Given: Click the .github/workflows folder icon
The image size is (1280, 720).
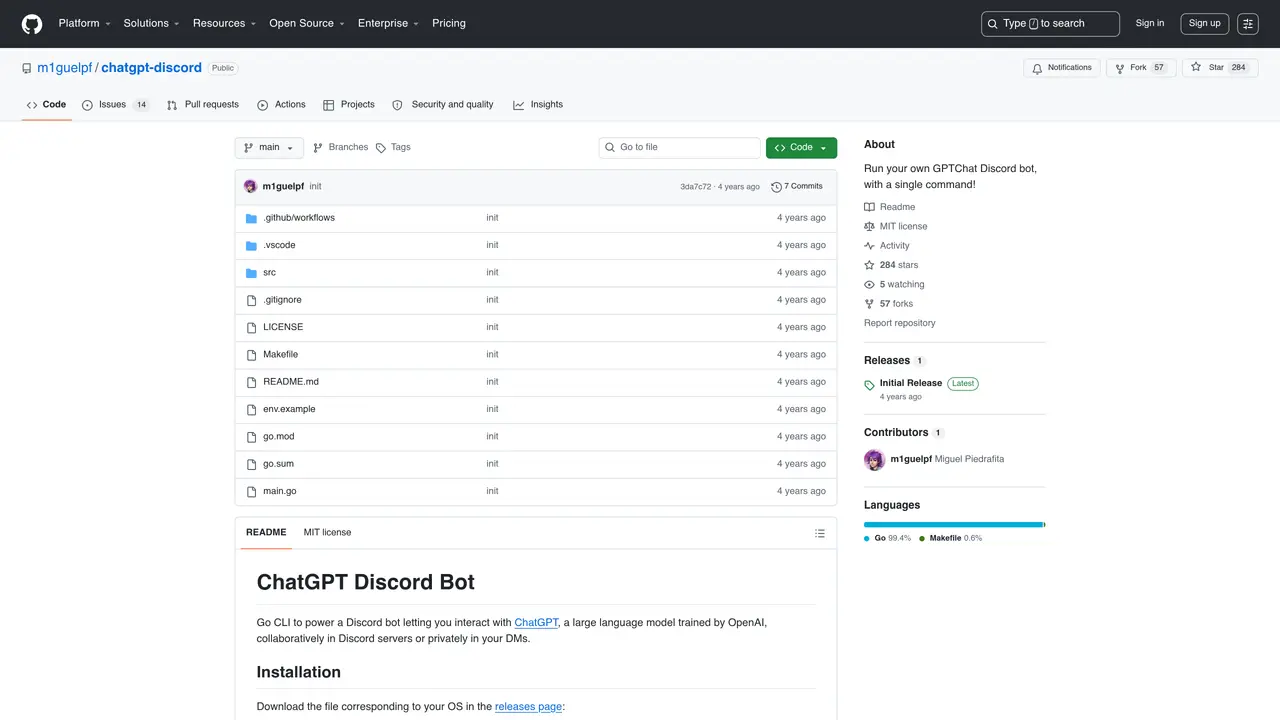Looking at the screenshot, I should pyautogui.click(x=252, y=218).
